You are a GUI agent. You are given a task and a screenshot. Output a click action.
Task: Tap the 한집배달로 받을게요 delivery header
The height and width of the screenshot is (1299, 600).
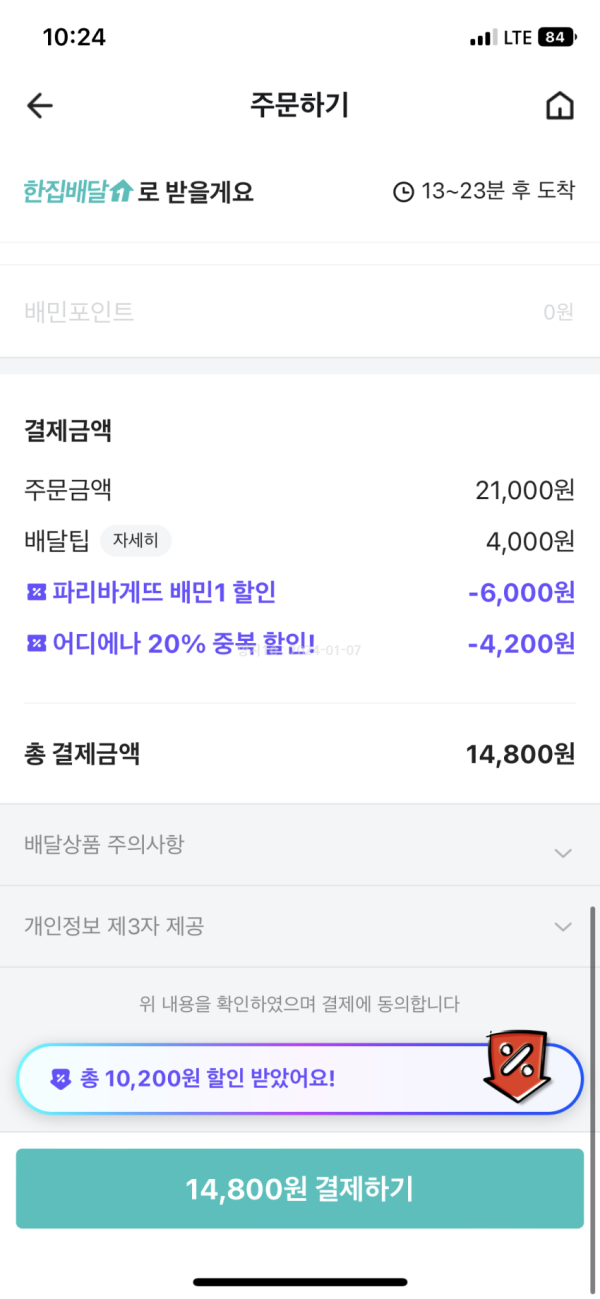138,191
